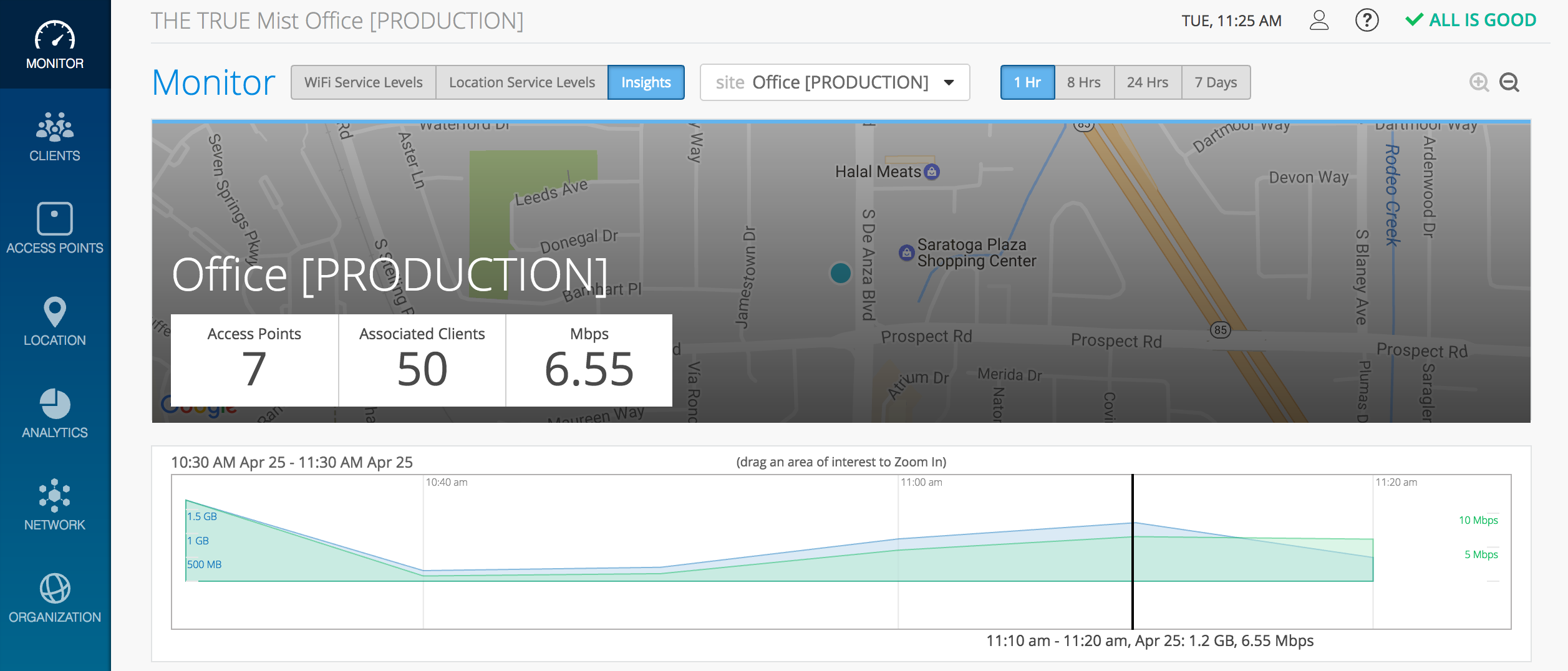
Task: Open the help question mark icon
Action: (1367, 21)
